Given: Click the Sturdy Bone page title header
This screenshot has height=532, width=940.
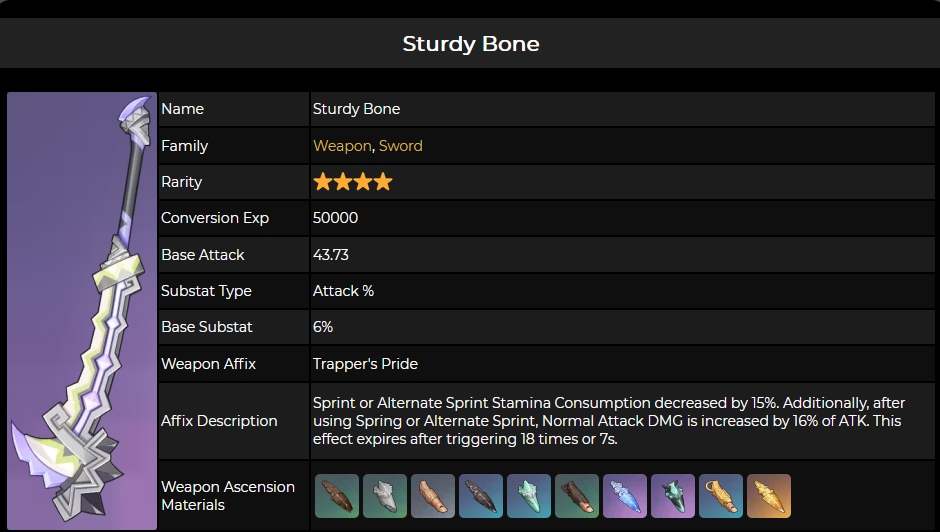Looking at the screenshot, I should coord(470,44).
